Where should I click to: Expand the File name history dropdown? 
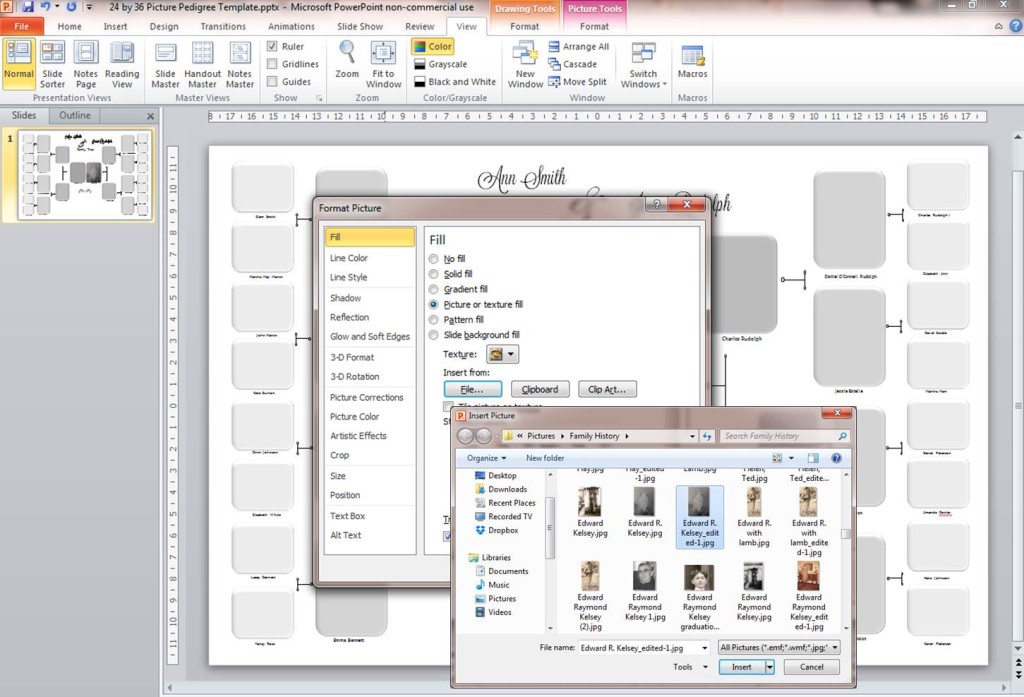click(x=705, y=648)
